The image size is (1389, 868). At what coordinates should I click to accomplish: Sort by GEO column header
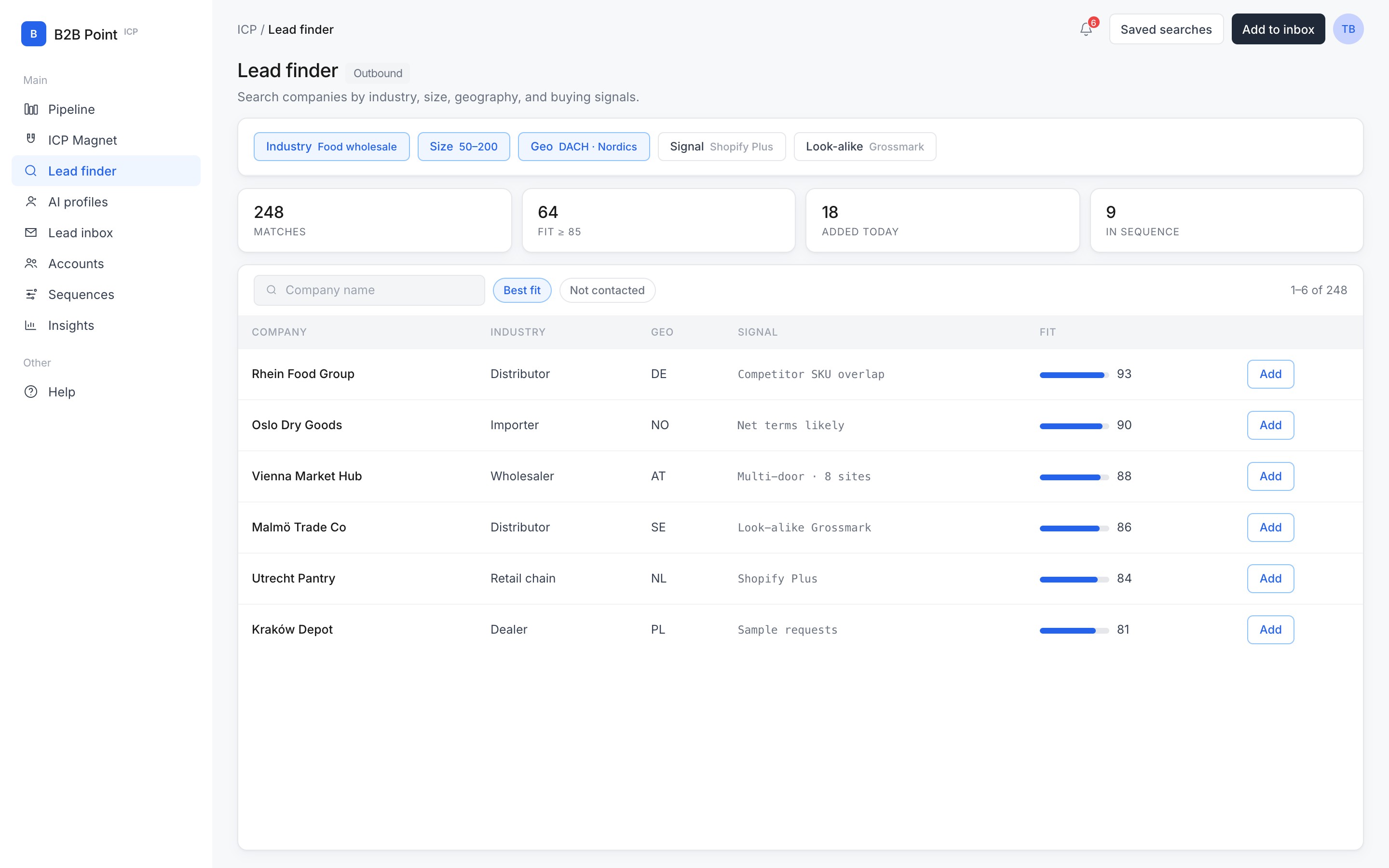point(662,332)
